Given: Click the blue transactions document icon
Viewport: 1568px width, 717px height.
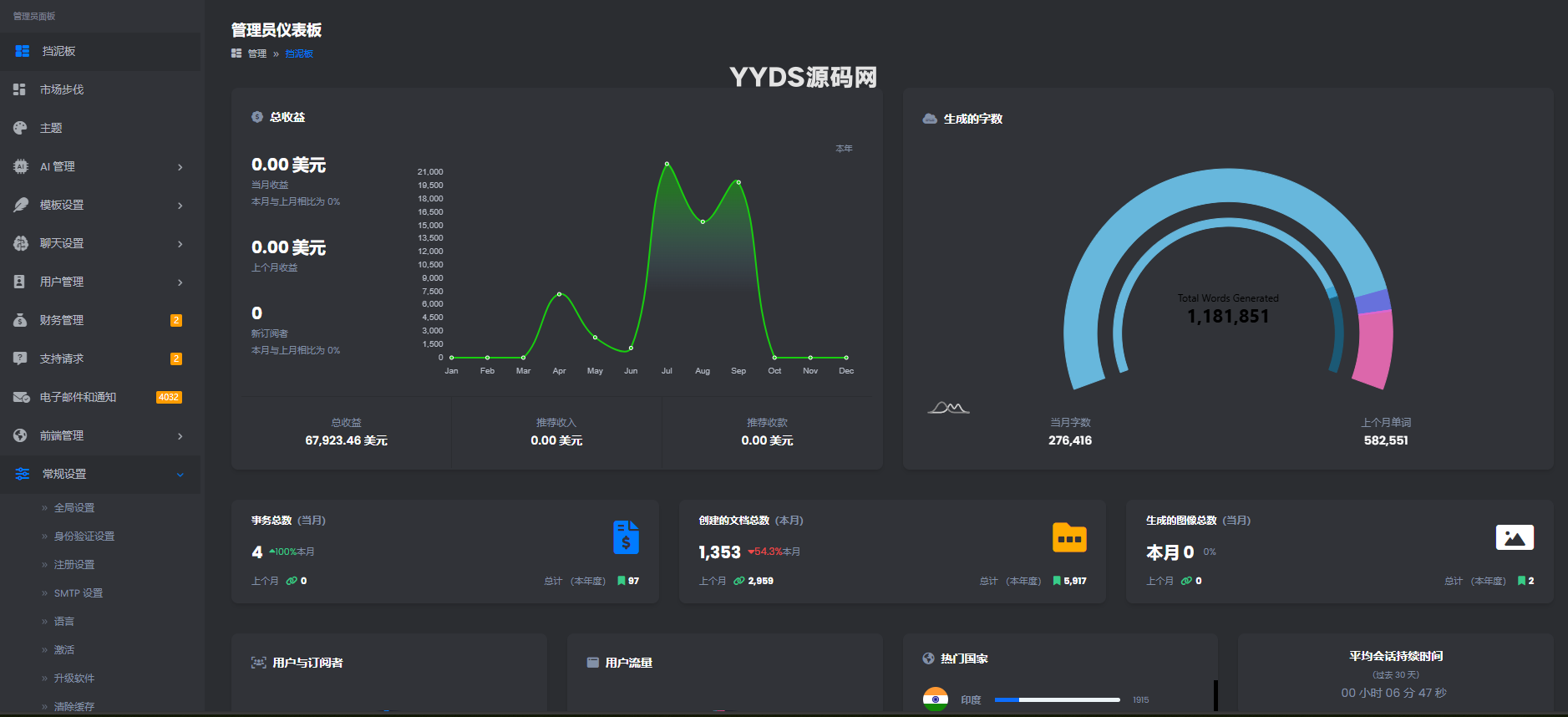Looking at the screenshot, I should coord(626,537).
